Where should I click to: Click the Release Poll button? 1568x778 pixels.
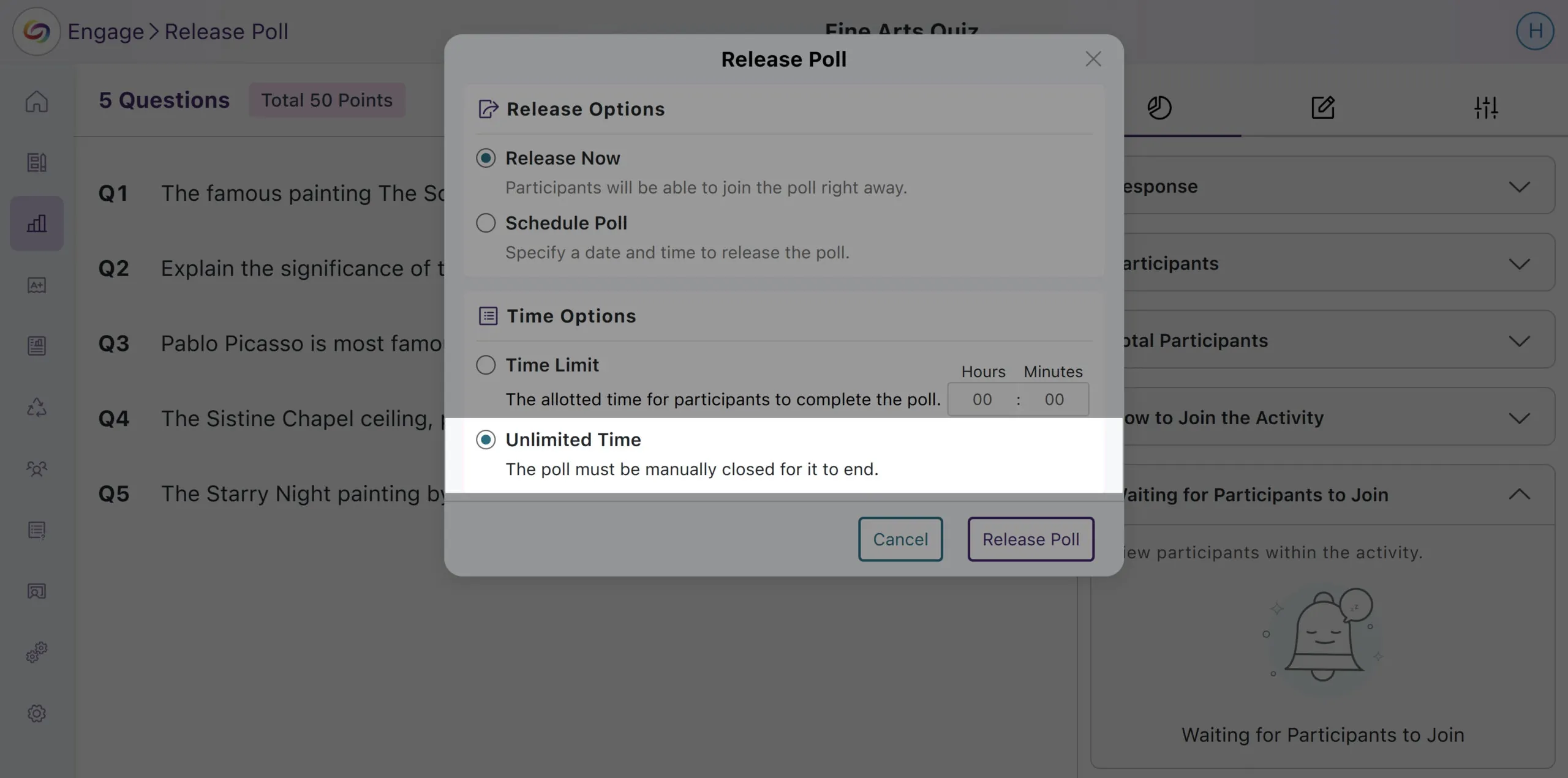(1031, 539)
